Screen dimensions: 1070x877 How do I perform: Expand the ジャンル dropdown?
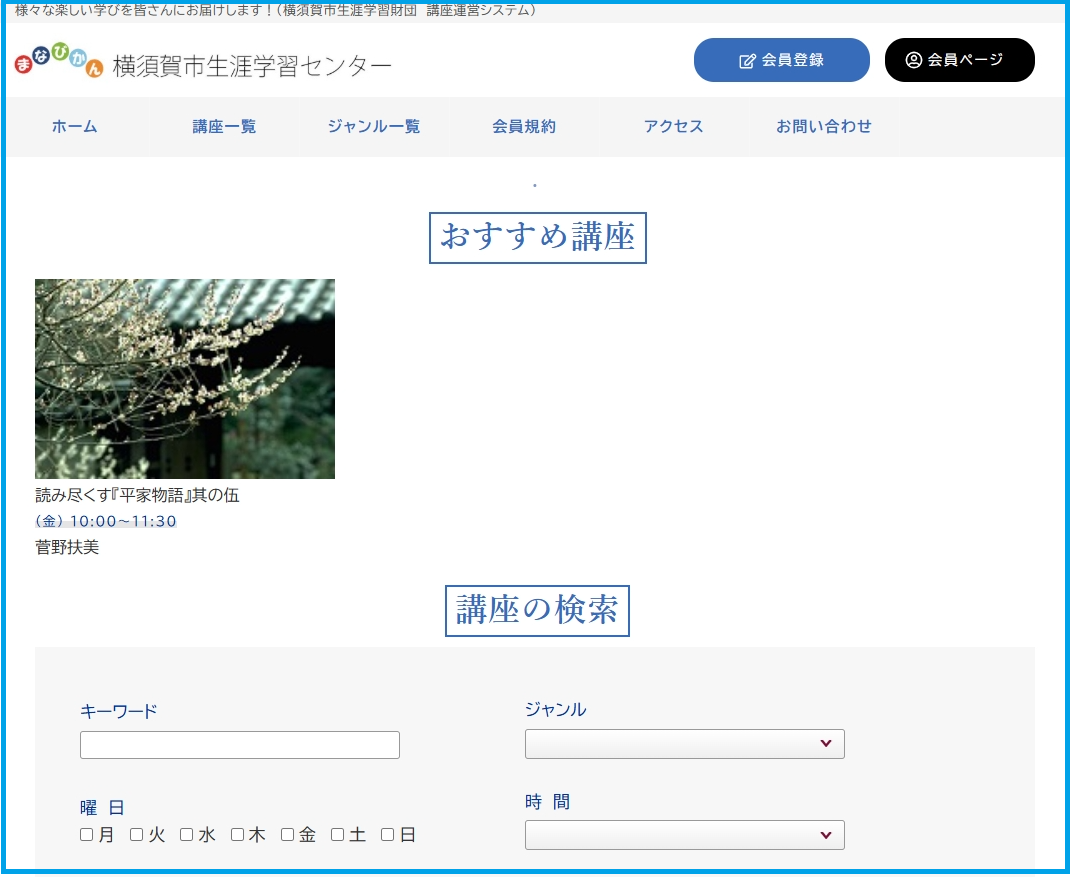pyautogui.click(x=684, y=744)
